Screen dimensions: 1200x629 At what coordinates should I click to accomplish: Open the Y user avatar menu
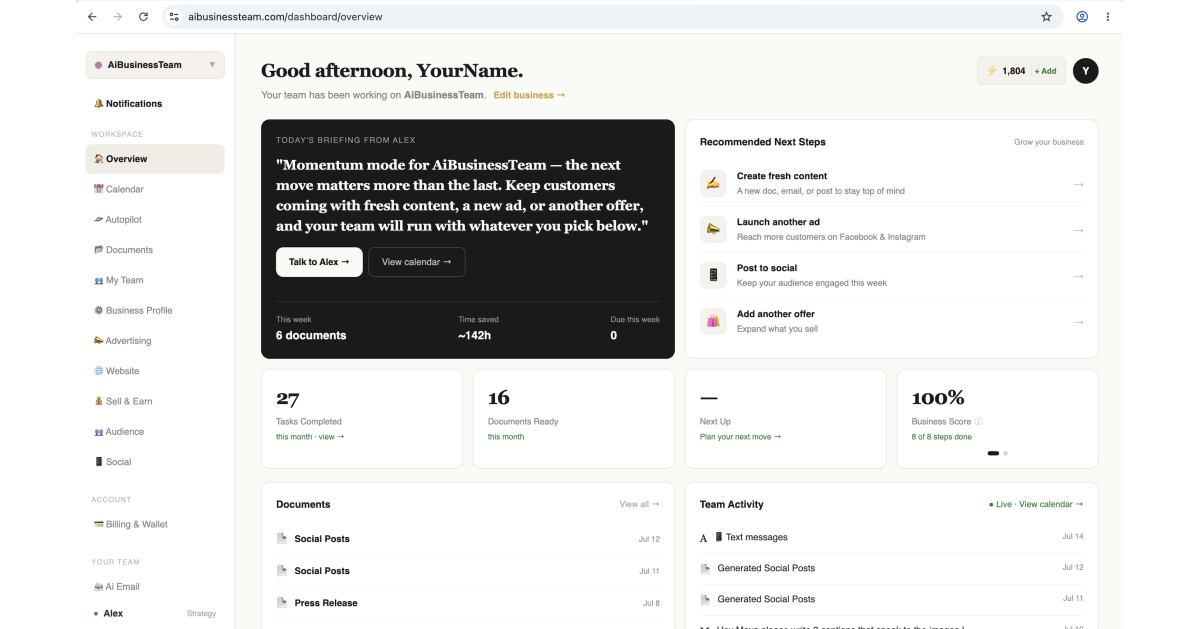click(x=1085, y=71)
